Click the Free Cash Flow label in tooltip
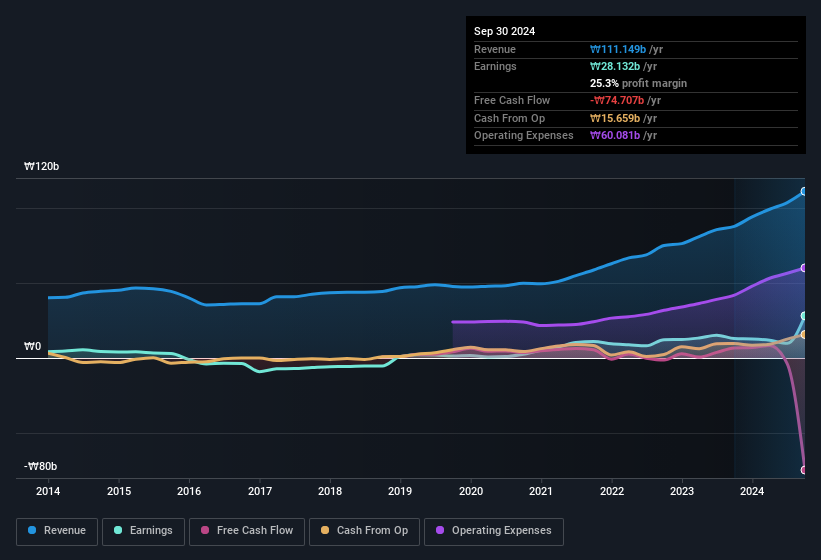The width and height of the screenshot is (821, 560). (x=512, y=100)
